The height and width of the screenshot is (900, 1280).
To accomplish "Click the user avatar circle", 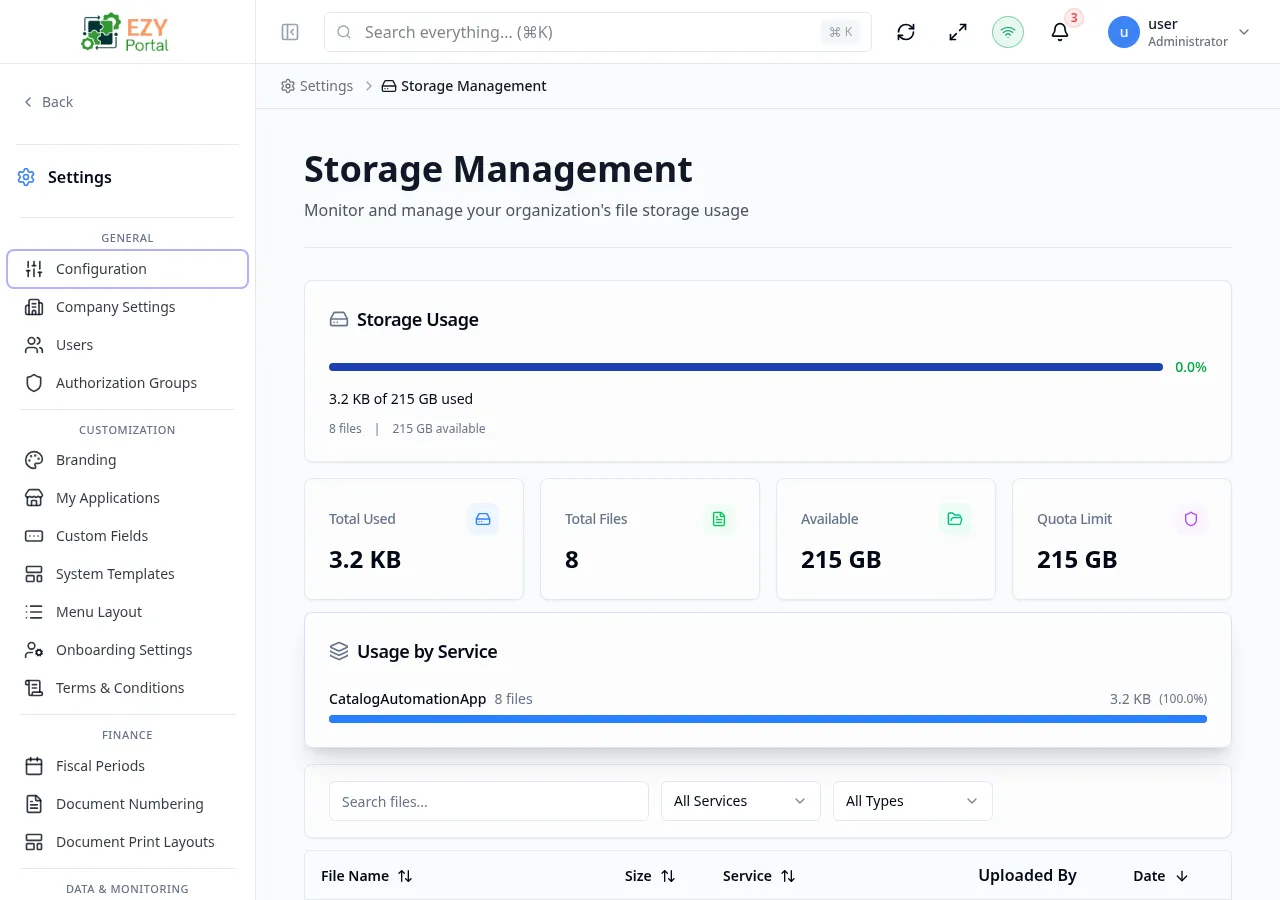I will point(1124,32).
